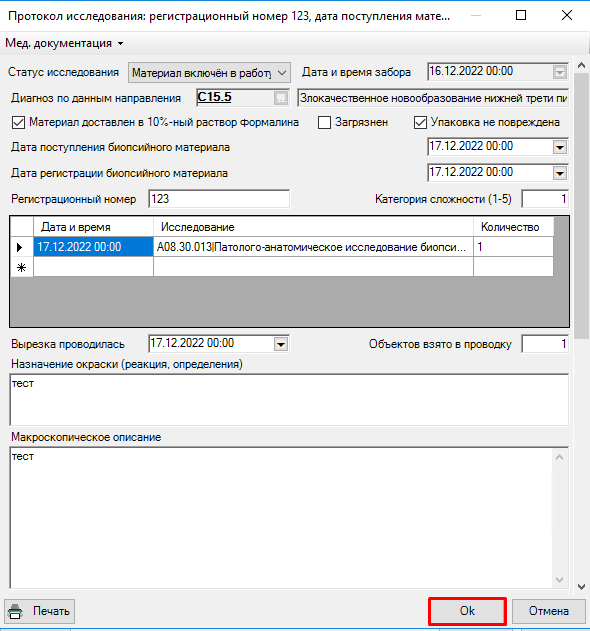Open Мед. документация menu

(x=64, y=43)
